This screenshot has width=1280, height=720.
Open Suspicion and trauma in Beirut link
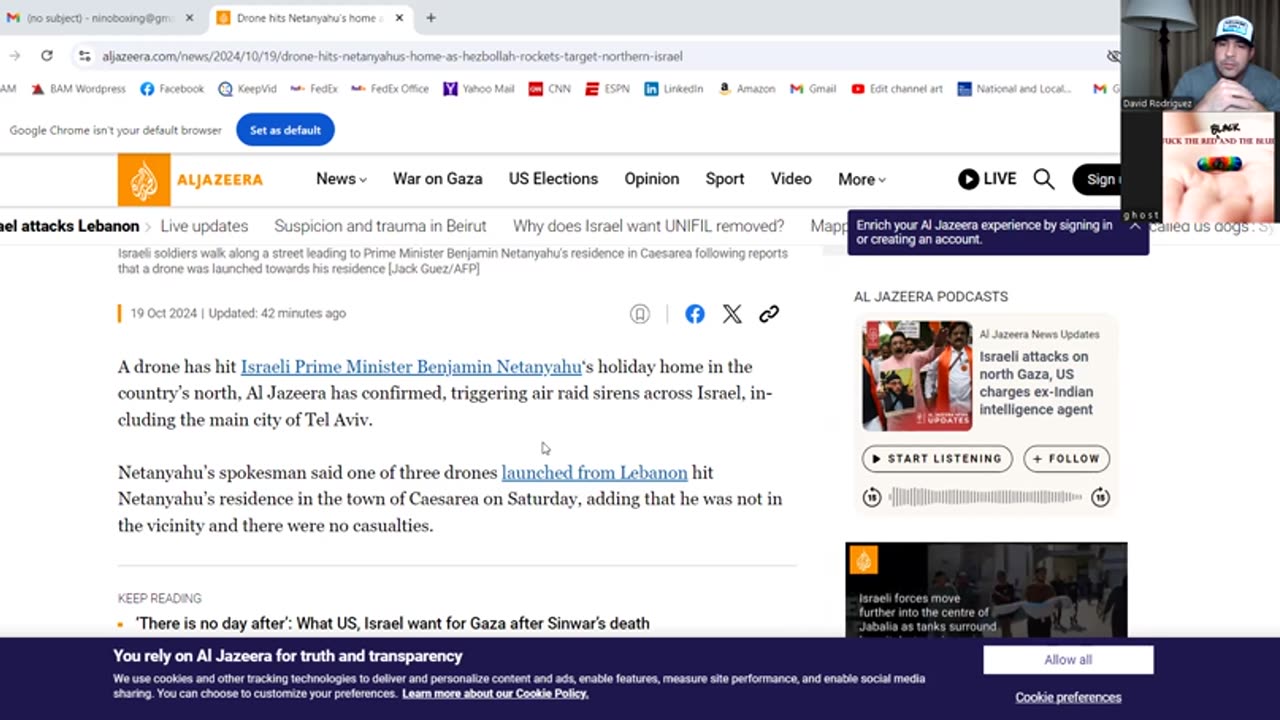pos(380,226)
